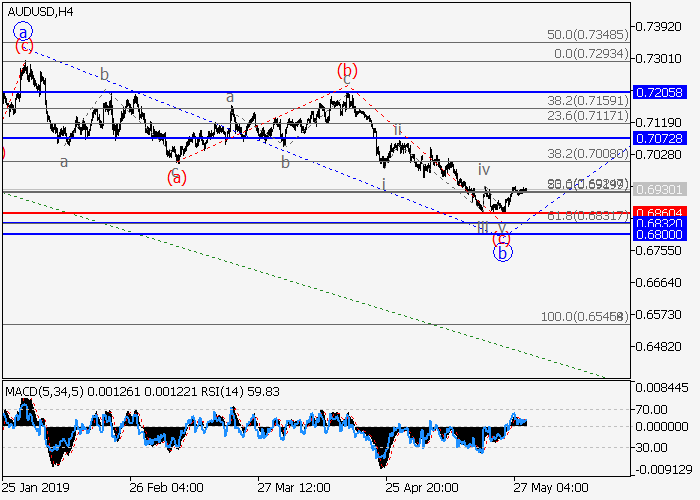
Task: Click the red (b) wave label at the peak
Action: click(x=347, y=71)
